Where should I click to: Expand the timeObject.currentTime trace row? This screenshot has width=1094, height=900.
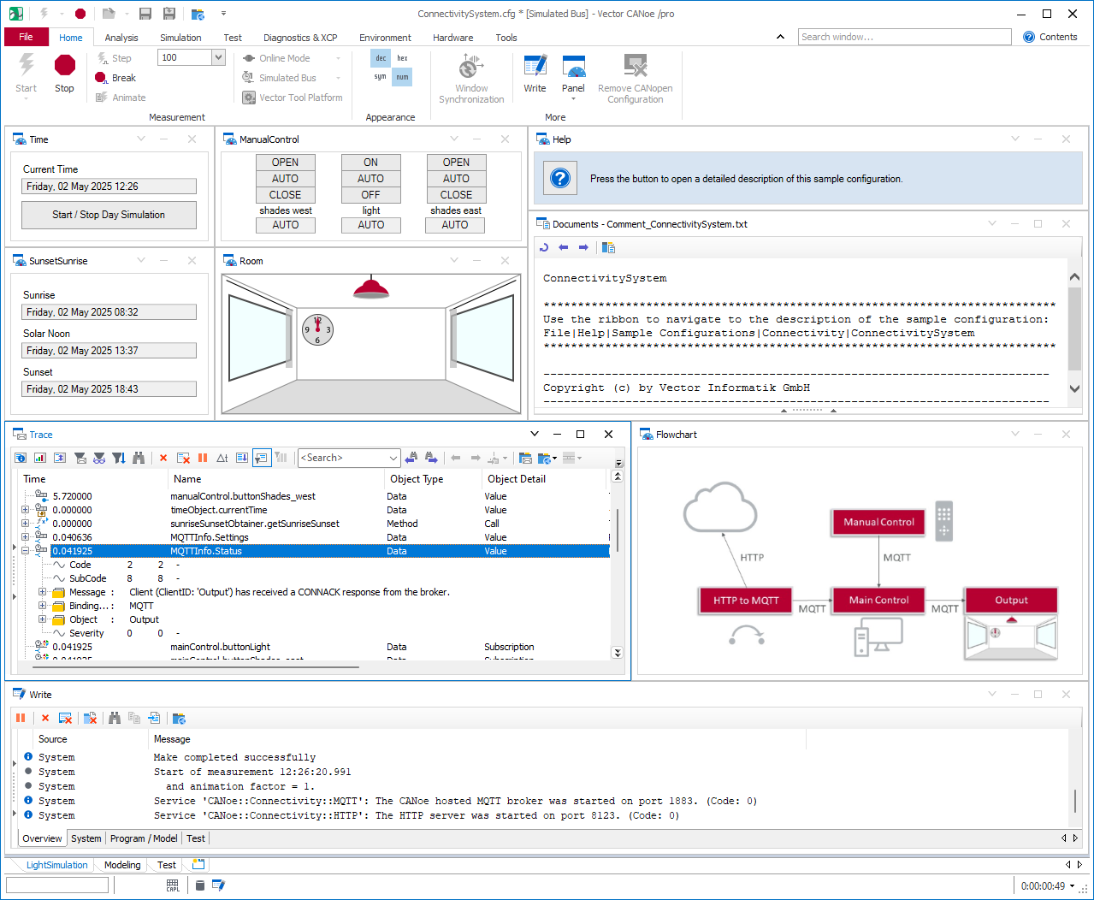[x=25, y=510]
